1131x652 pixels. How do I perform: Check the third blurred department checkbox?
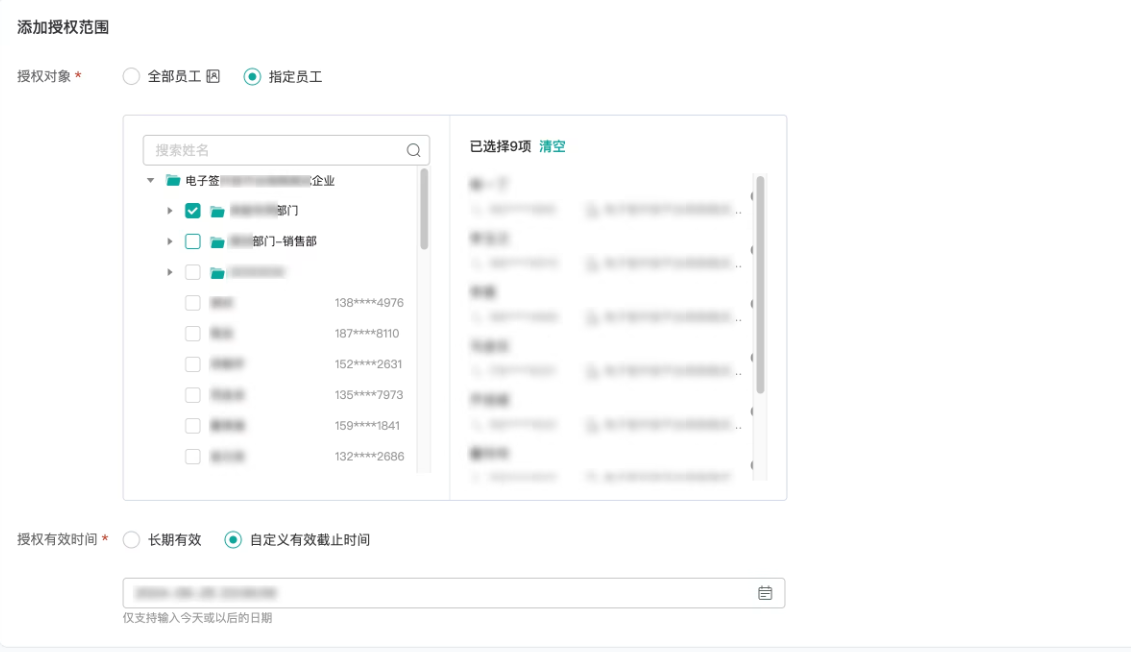point(193,272)
